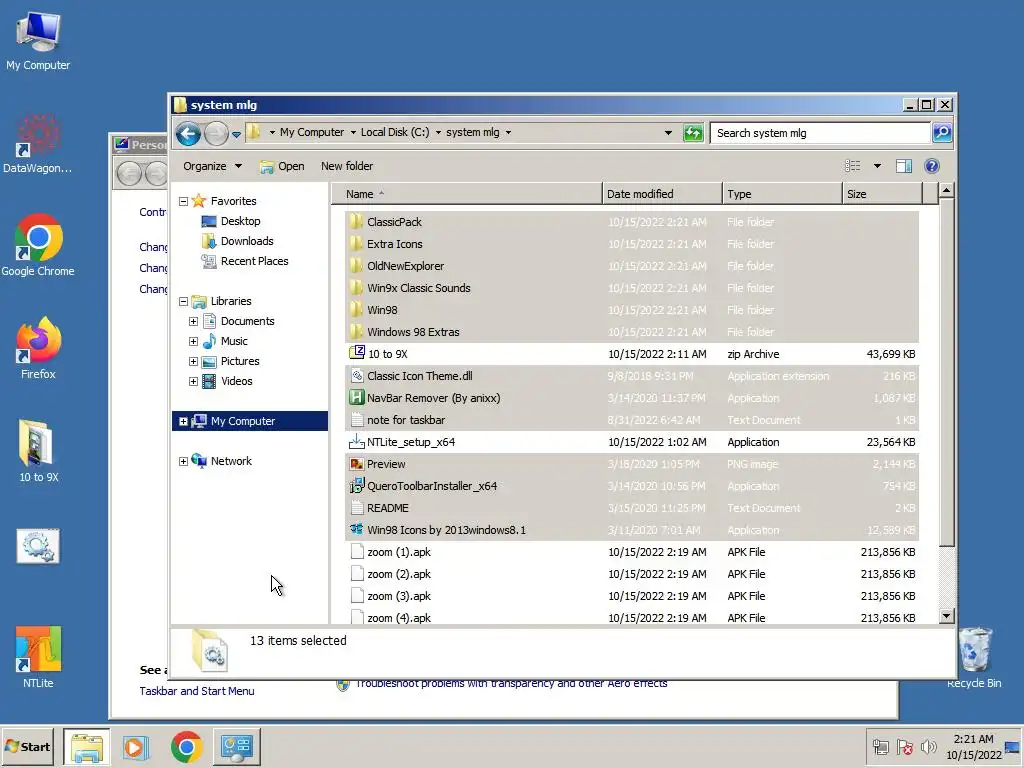Select the Win9x Classic Sounds folder
This screenshot has height=768, width=1024.
[632, 288]
